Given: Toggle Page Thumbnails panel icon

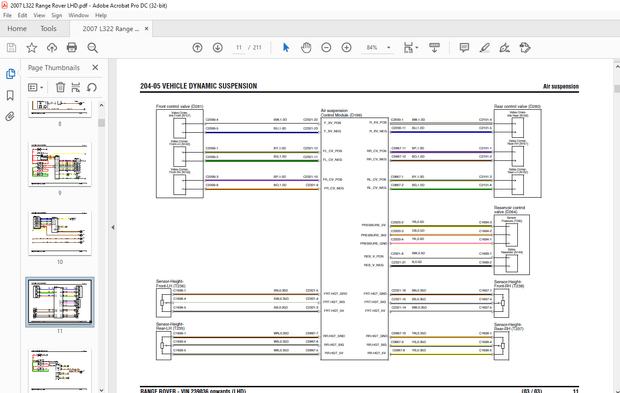Looking at the screenshot, I should [10, 74].
